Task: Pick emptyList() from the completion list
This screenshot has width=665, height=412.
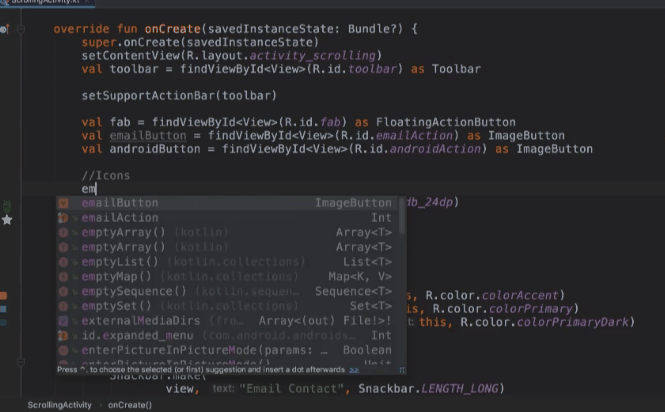Action: (227, 262)
